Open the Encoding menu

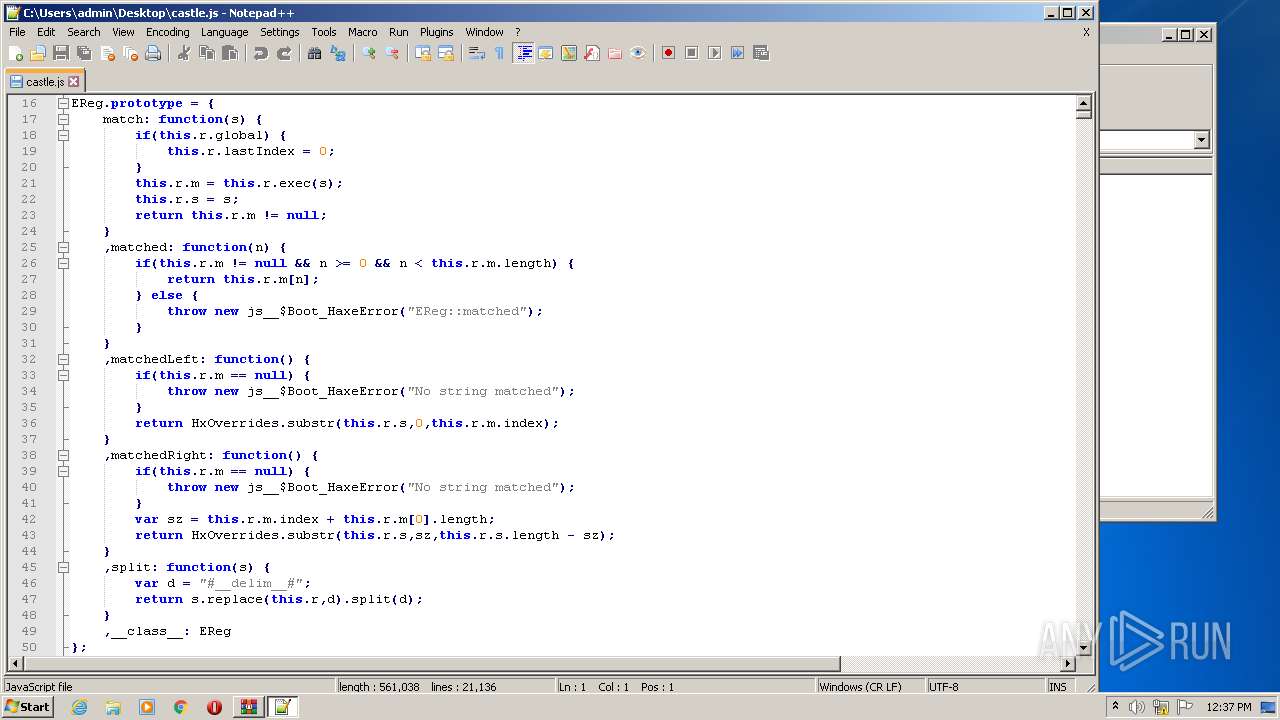coord(167,32)
